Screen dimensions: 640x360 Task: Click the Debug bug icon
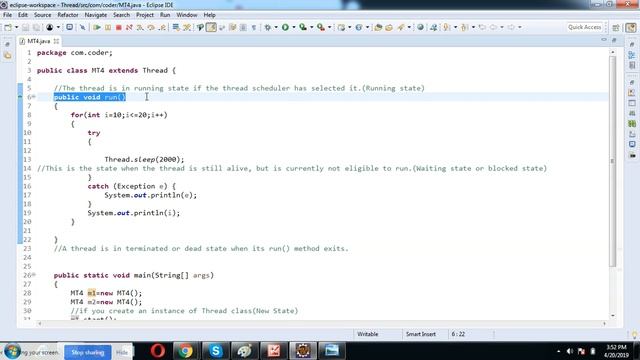click(x=267, y=27)
